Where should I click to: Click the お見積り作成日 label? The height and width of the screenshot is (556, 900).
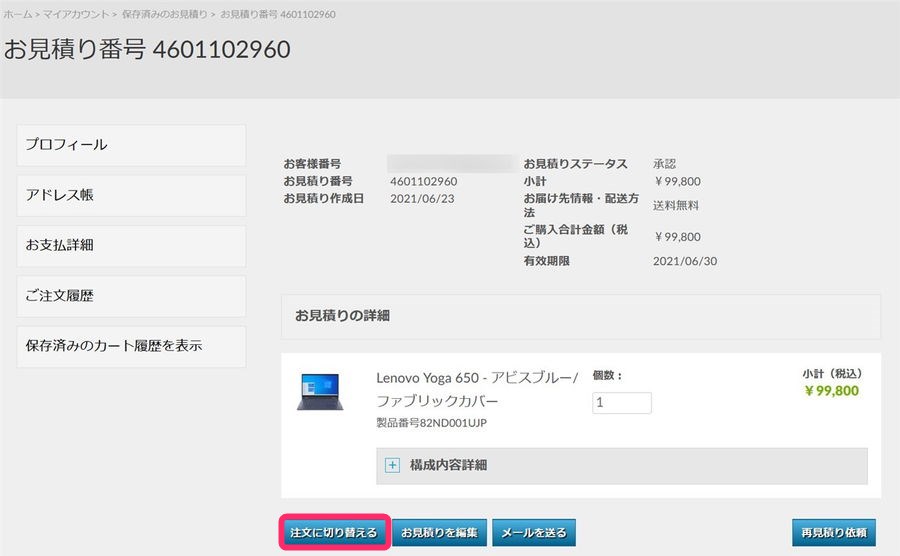pyautogui.click(x=324, y=199)
